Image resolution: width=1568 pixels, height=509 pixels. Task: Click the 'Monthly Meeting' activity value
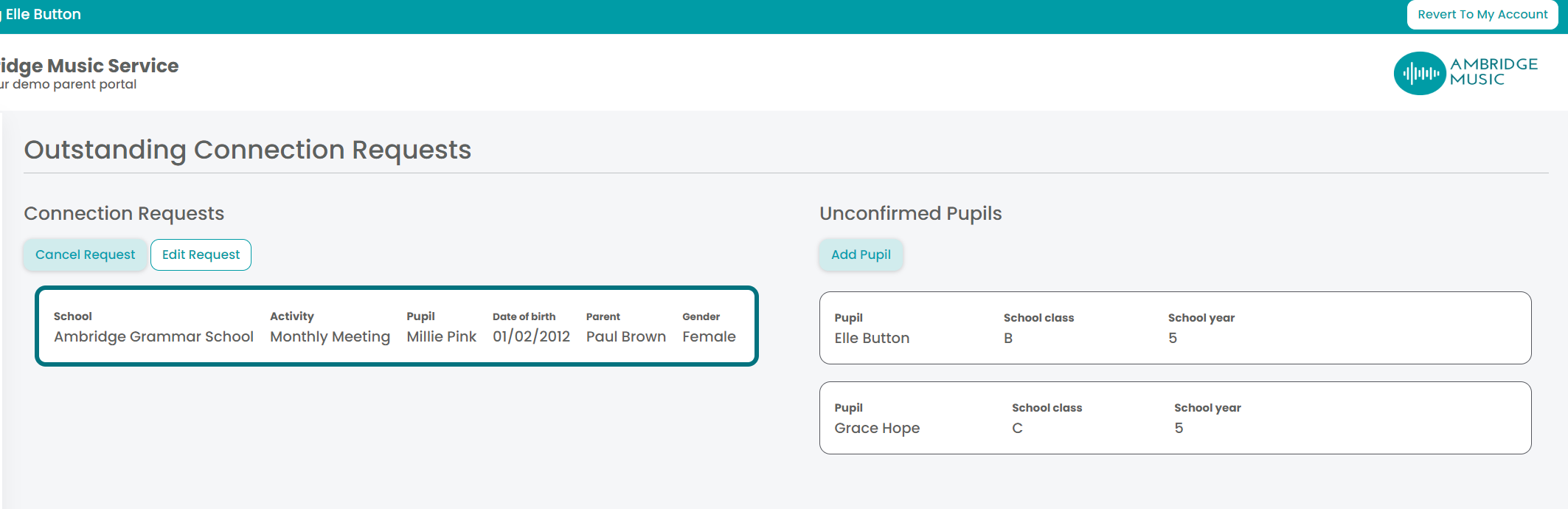pyautogui.click(x=330, y=336)
